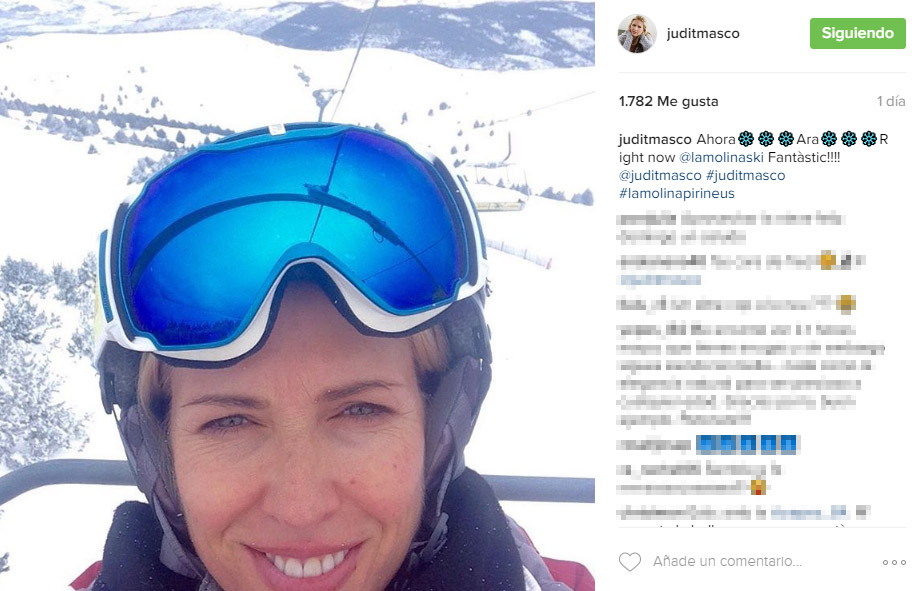Image resolution: width=912 pixels, height=591 pixels.
Task: Click the ski selfie photo
Action: tap(297, 296)
